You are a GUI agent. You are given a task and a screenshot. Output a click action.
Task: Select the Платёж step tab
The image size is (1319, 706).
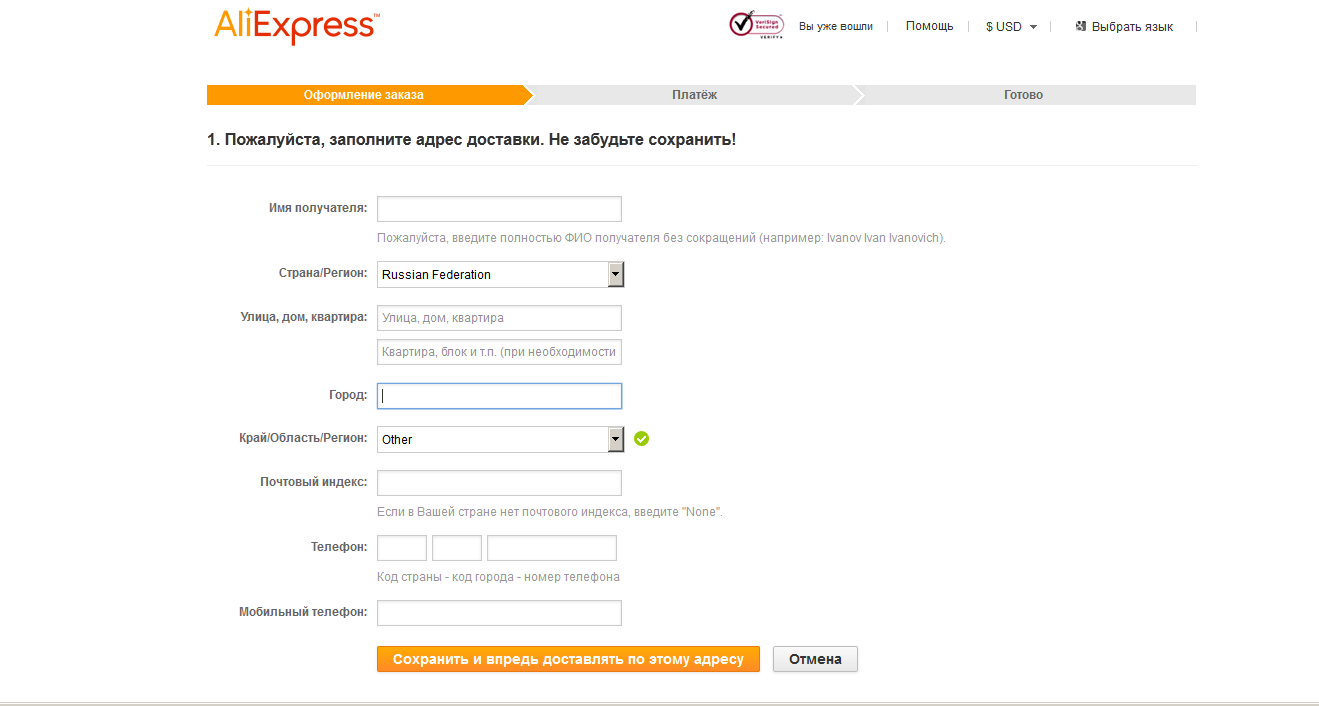click(694, 95)
